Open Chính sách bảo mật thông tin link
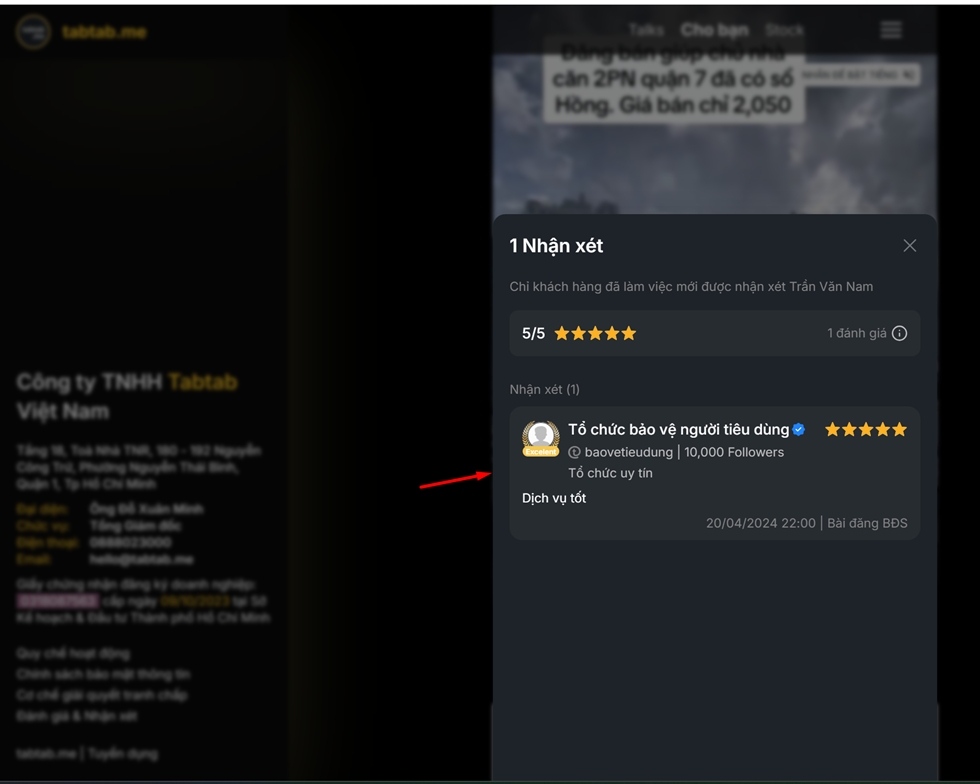This screenshot has width=980, height=784. point(103,674)
